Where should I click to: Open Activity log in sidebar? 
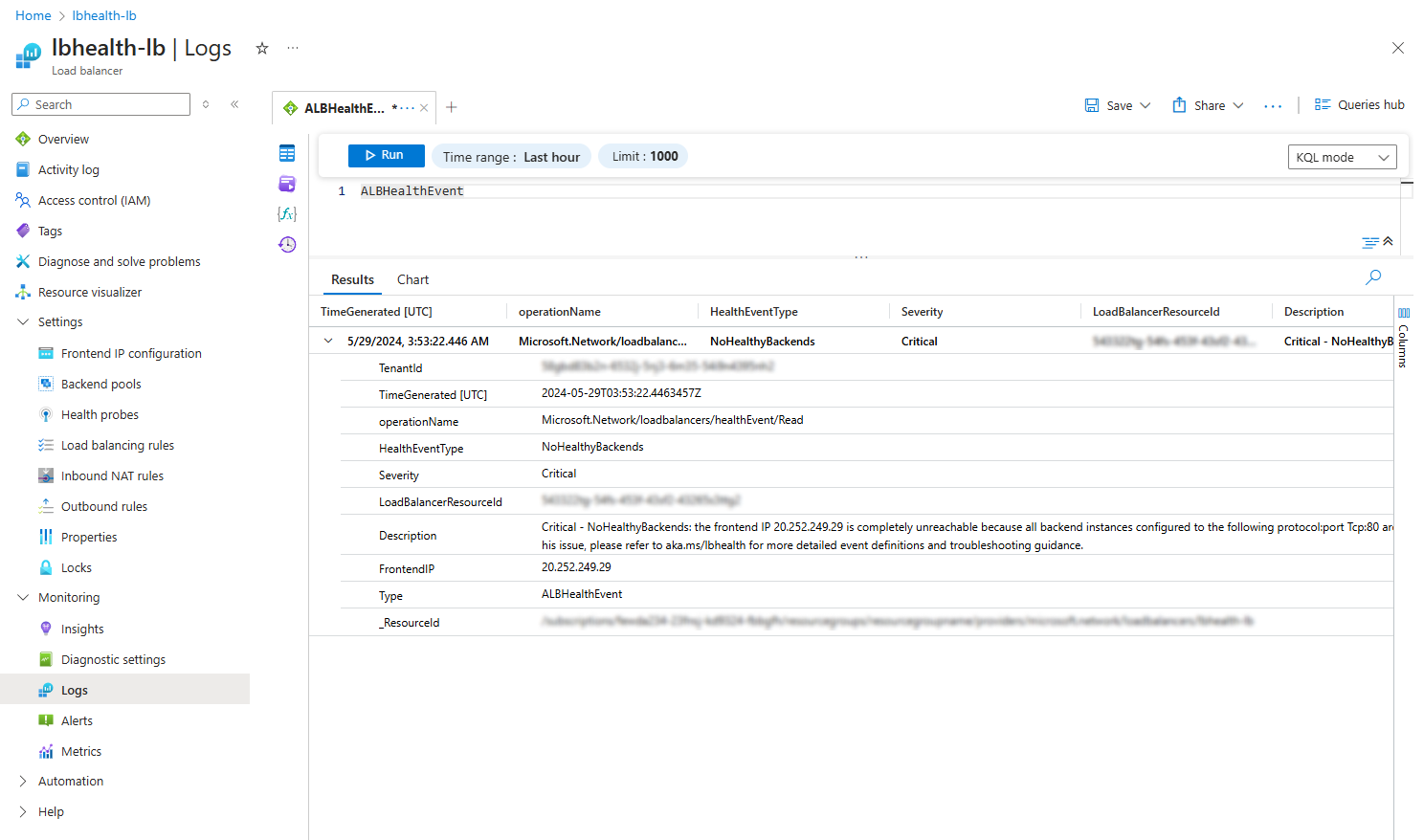pyautogui.click(x=68, y=169)
